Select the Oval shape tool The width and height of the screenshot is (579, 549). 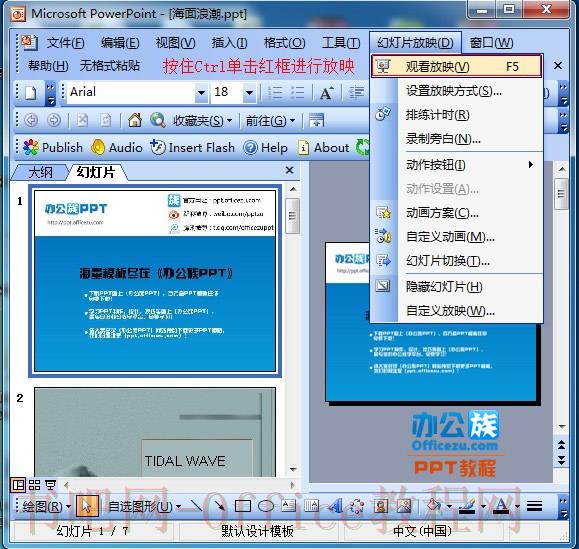coord(265,506)
